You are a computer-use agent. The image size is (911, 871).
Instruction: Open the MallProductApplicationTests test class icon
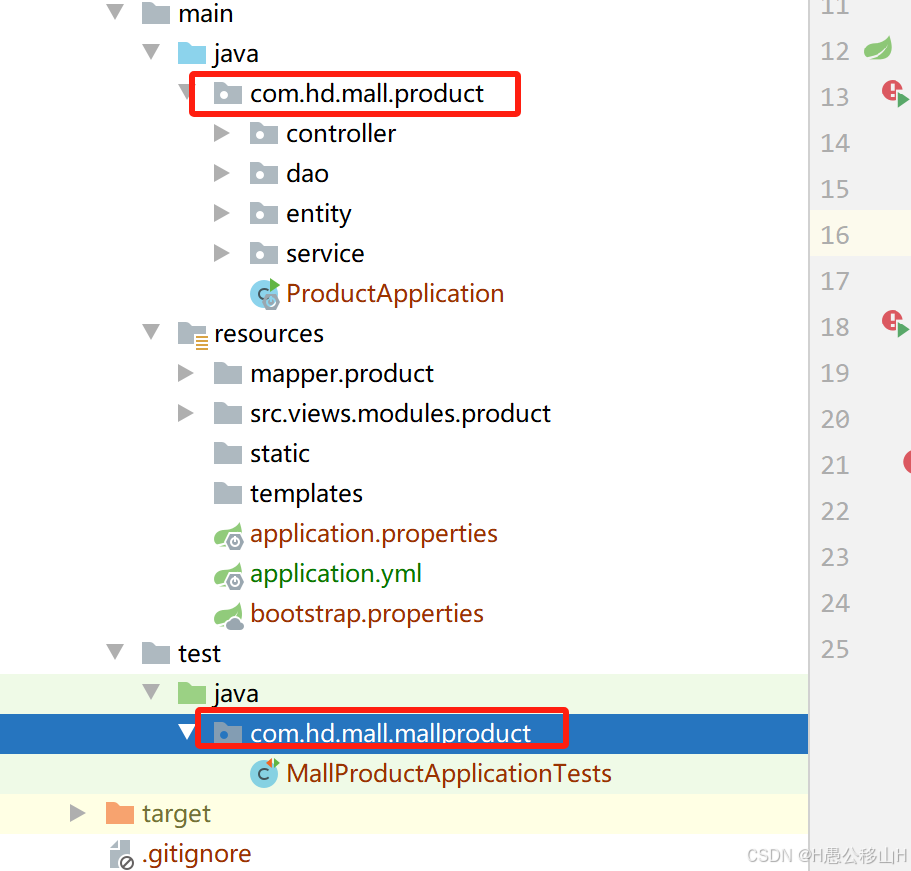pos(263,773)
